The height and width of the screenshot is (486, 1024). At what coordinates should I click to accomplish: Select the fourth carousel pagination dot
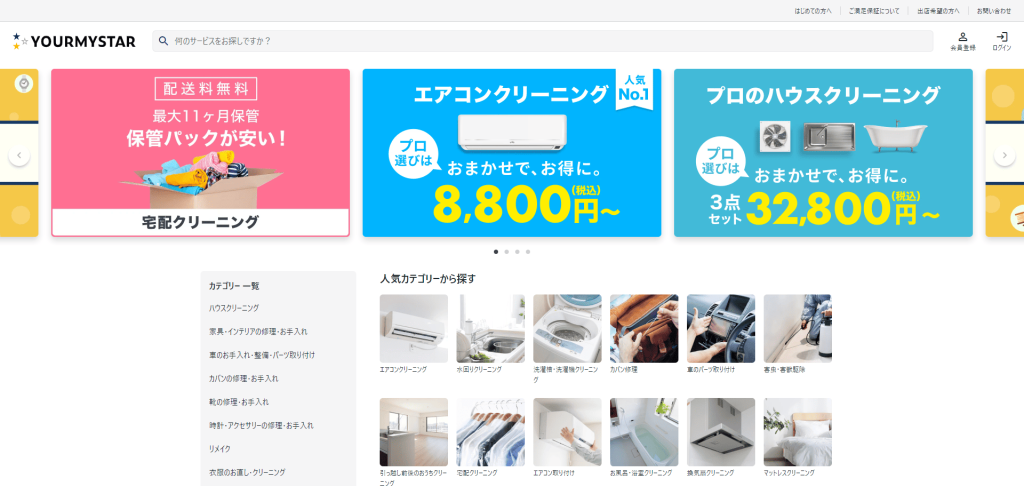(528, 251)
